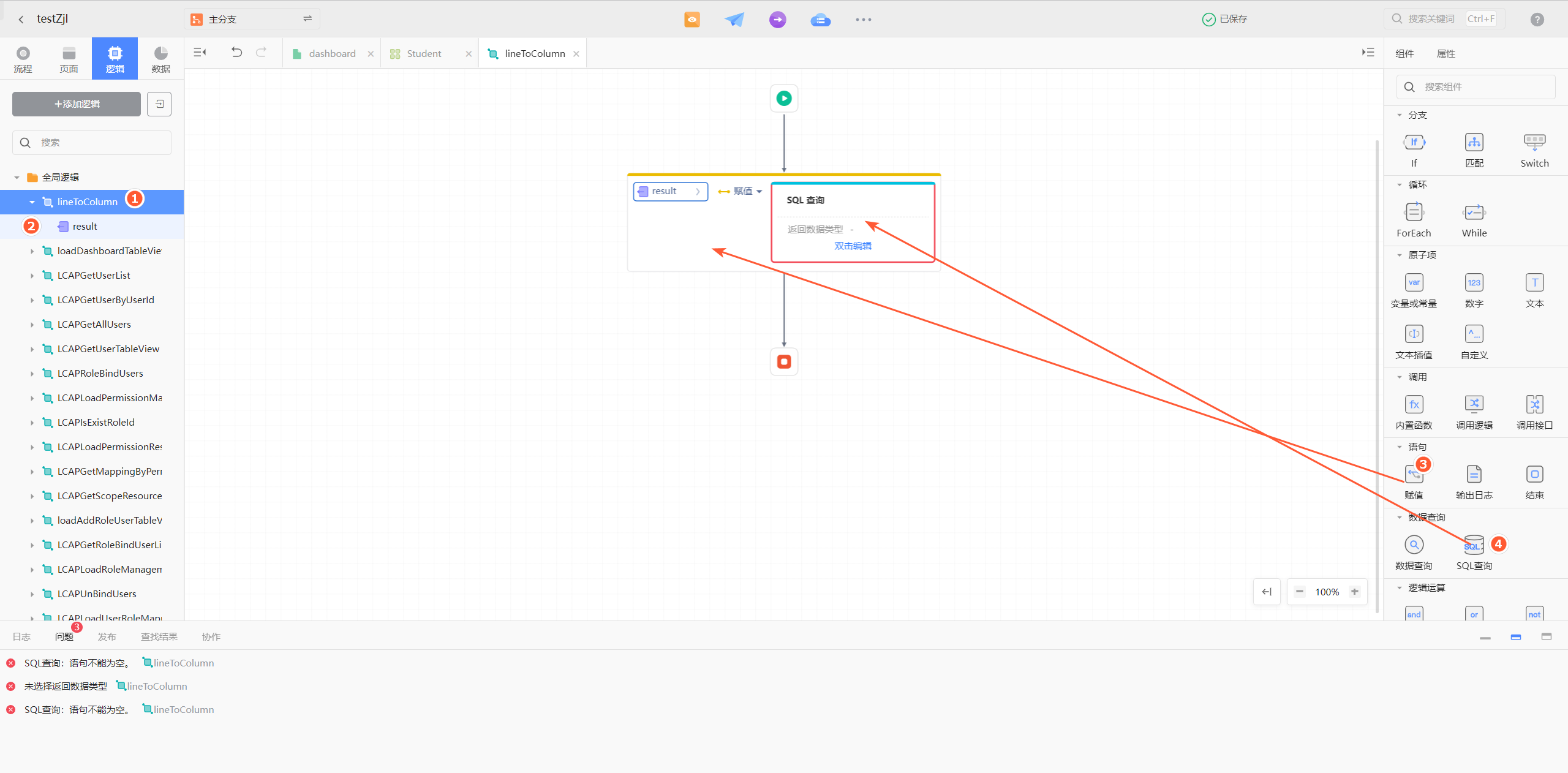Collapse the right component panel
This screenshot has width=1568, height=773.
coord(1368,53)
